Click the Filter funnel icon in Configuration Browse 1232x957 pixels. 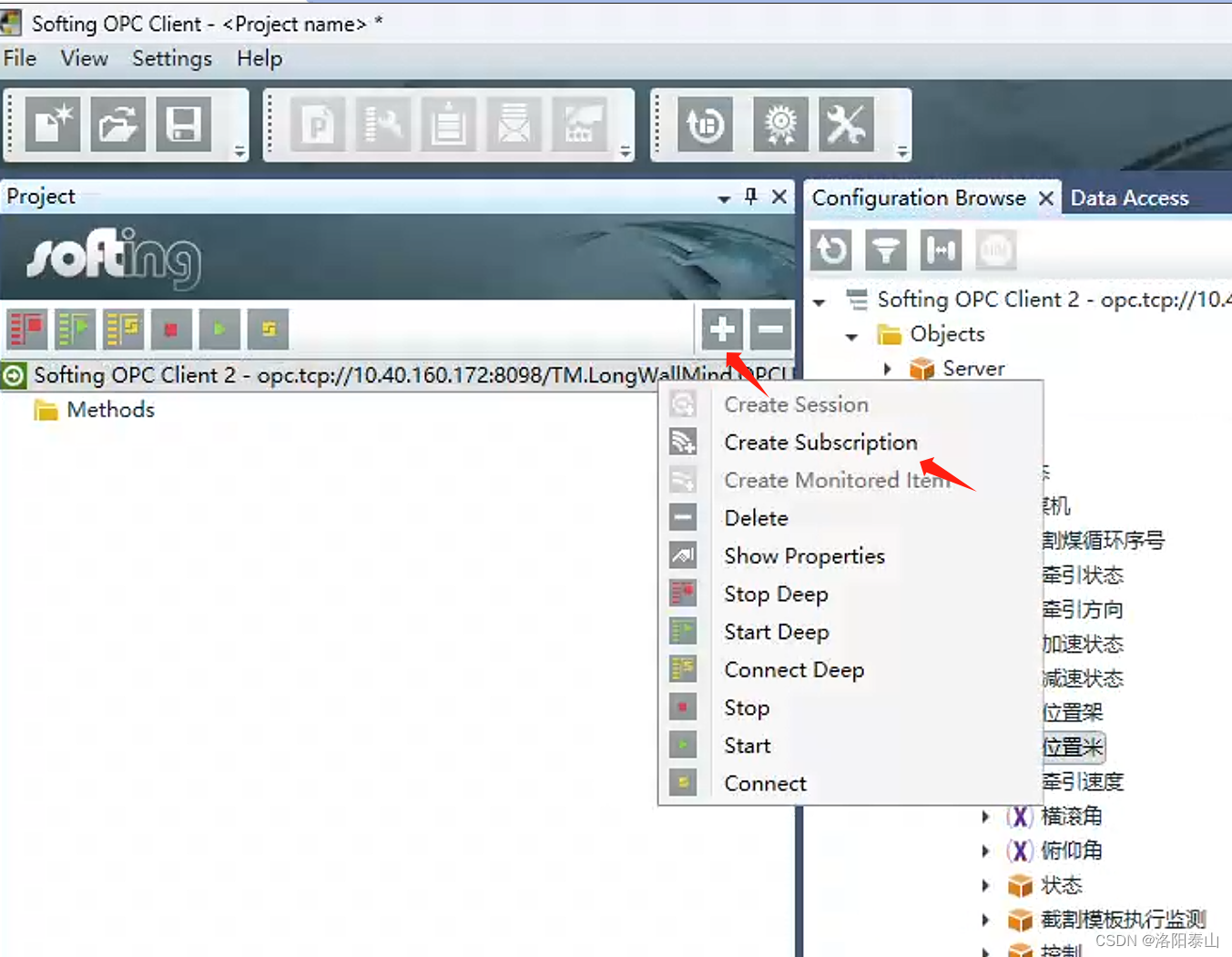click(886, 249)
